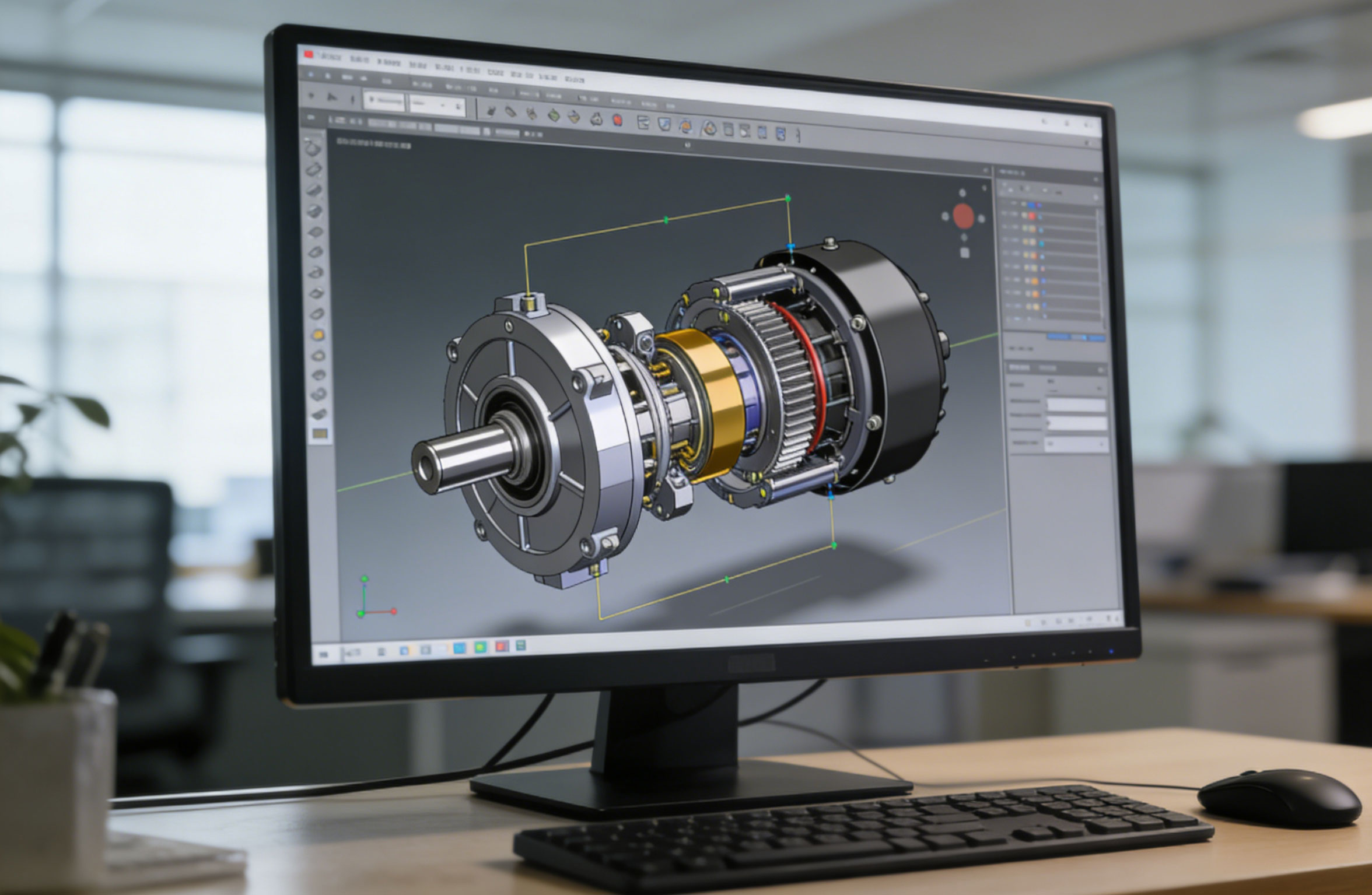This screenshot has width=1372, height=895.
Task: Click the topmost tool icon in the left vertical toolbar
Action: (x=314, y=148)
